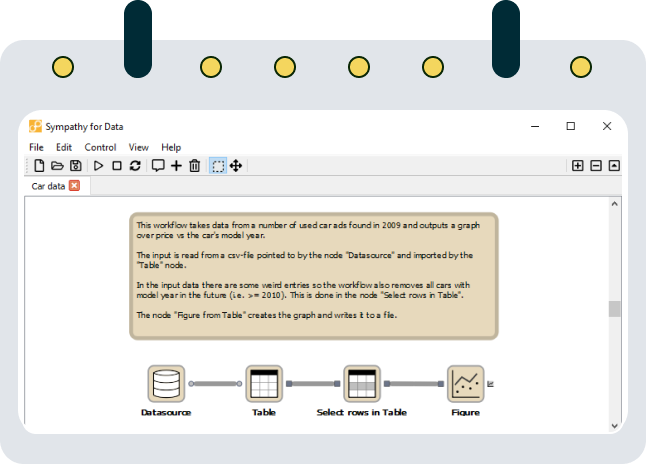The height and width of the screenshot is (464, 646).
Task: Zoom in with the boxed plus icon
Action: tap(578, 166)
